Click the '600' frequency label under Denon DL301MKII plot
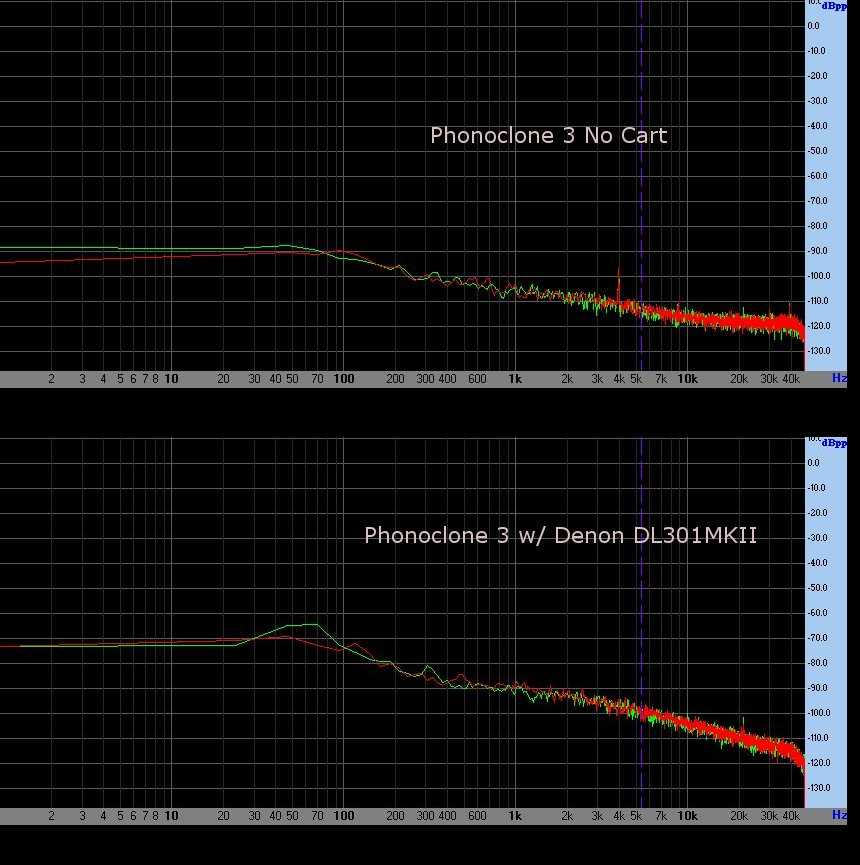The height and width of the screenshot is (865, 860). point(477,816)
